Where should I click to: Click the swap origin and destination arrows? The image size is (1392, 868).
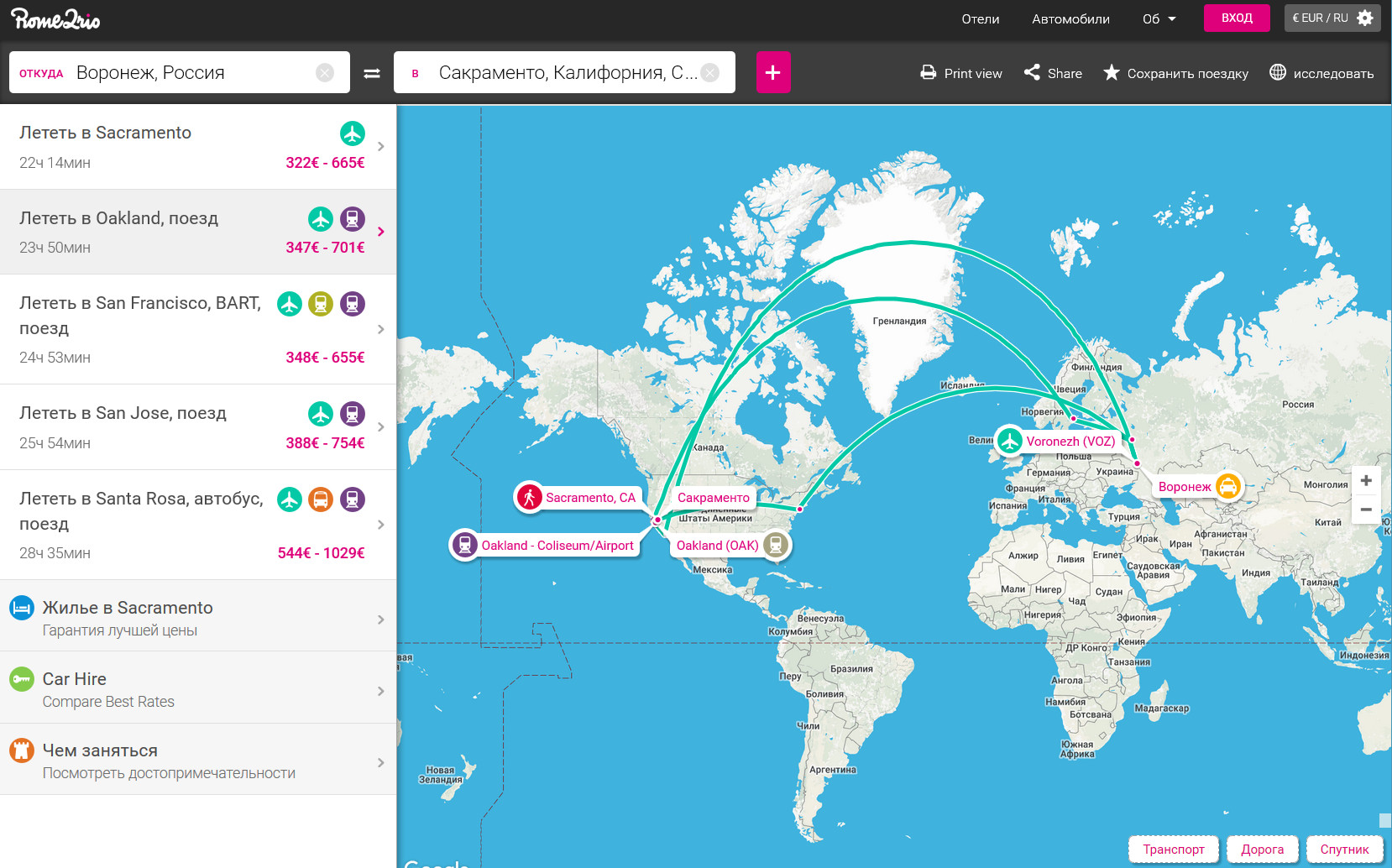pyautogui.click(x=371, y=73)
